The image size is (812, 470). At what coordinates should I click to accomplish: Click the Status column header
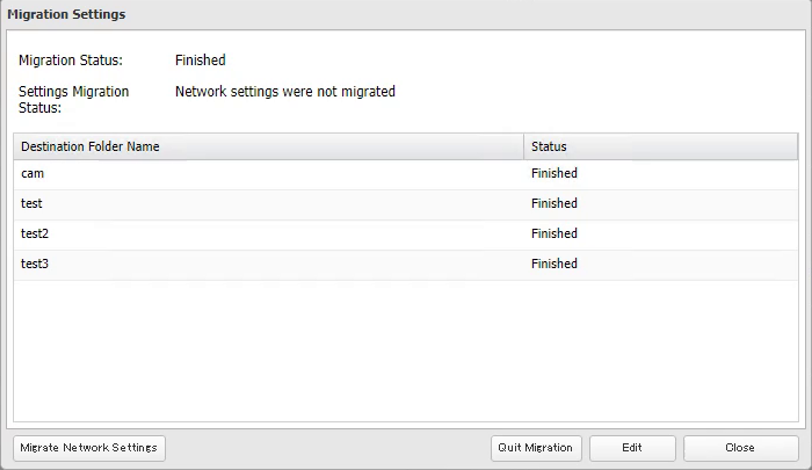coord(549,147)
